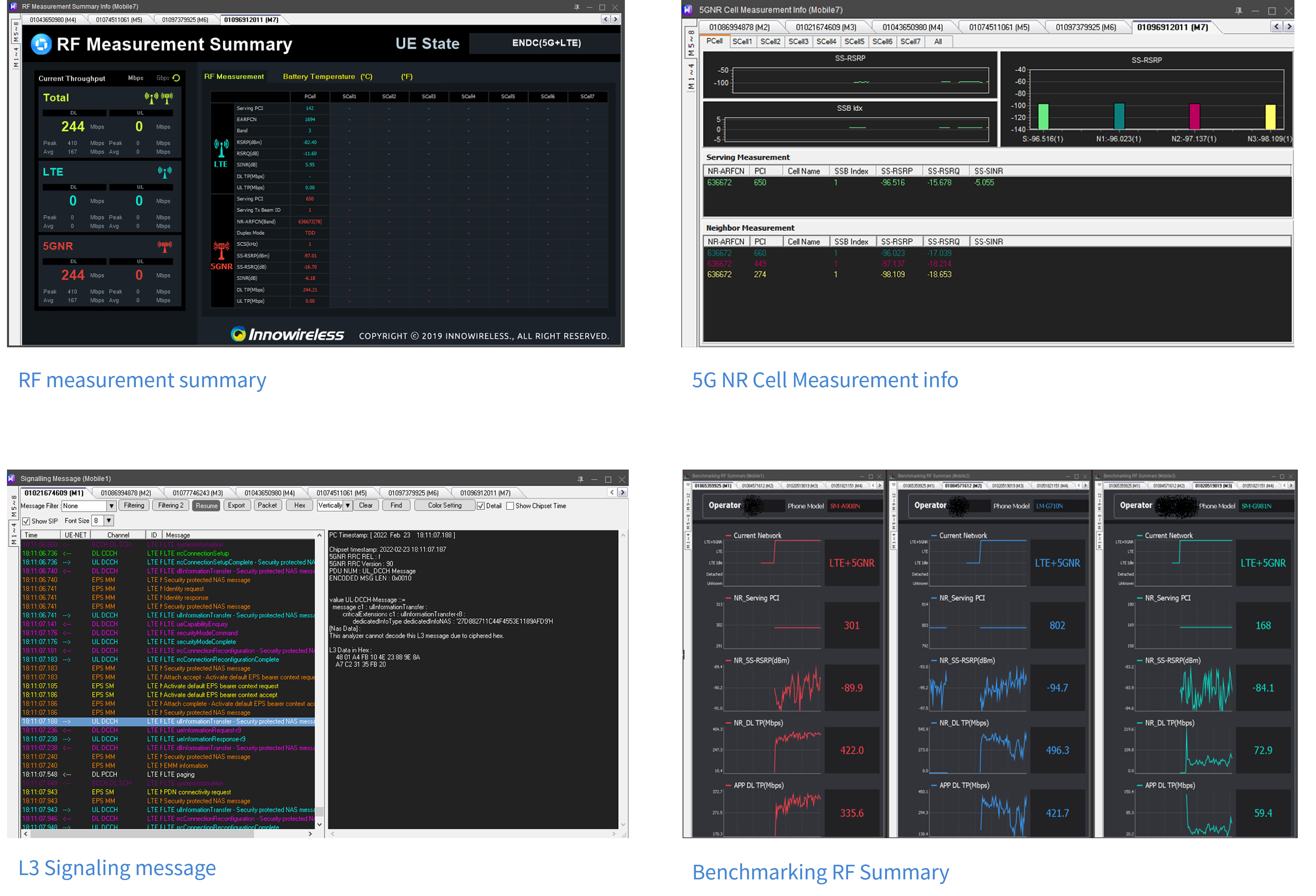Select battery temperature unit ('C)
This screenshot has height=896, width=1316.
click(x=367, y=76)
